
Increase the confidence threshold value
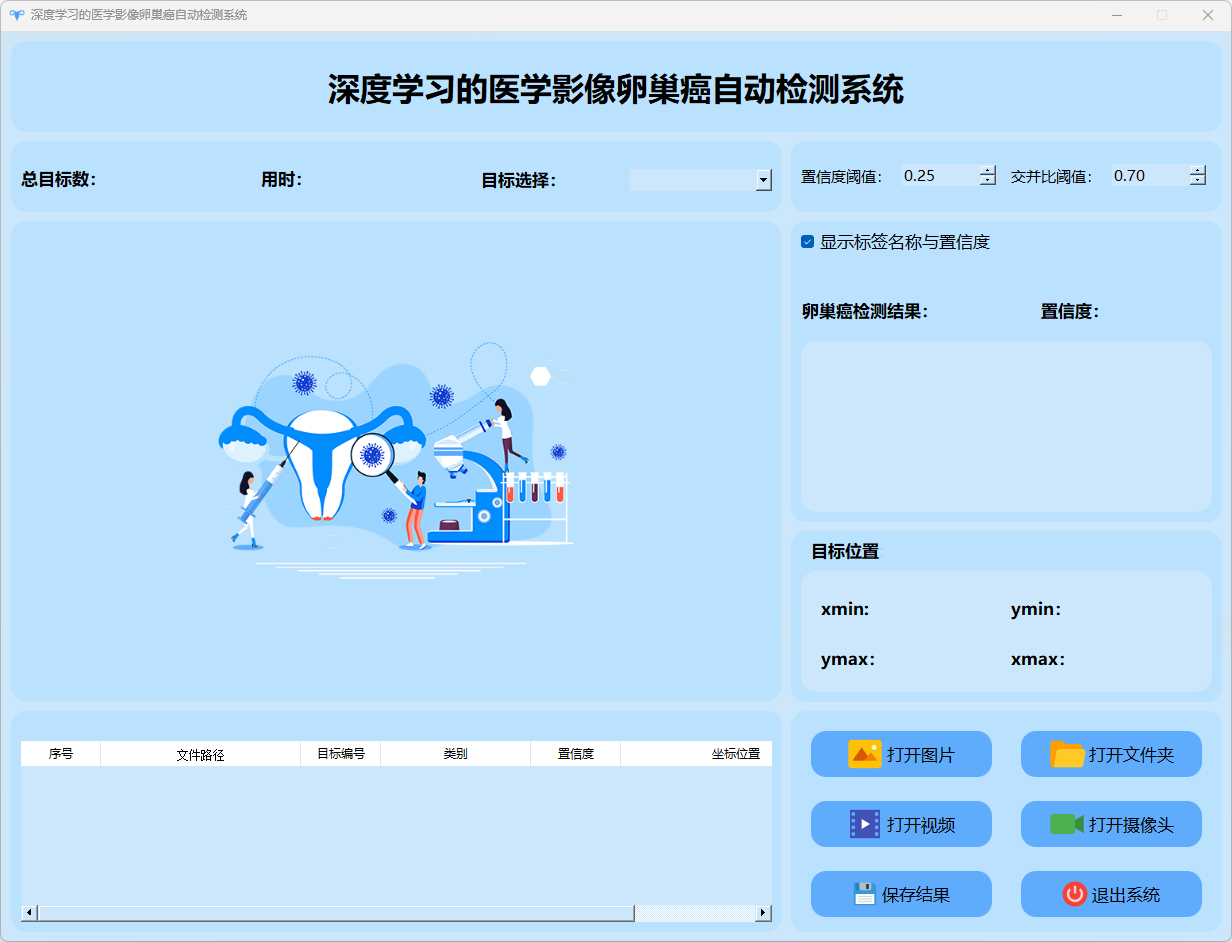click(988, 170)
